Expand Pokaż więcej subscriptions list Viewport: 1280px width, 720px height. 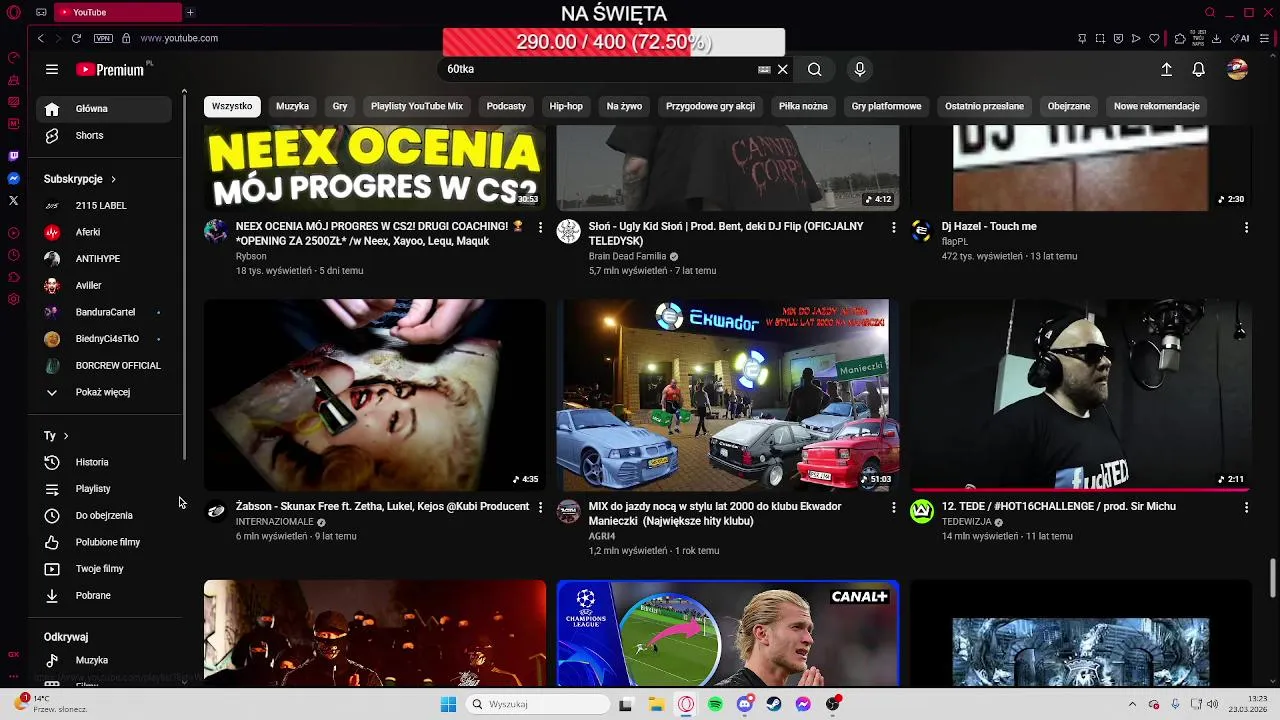click(103, 392)
